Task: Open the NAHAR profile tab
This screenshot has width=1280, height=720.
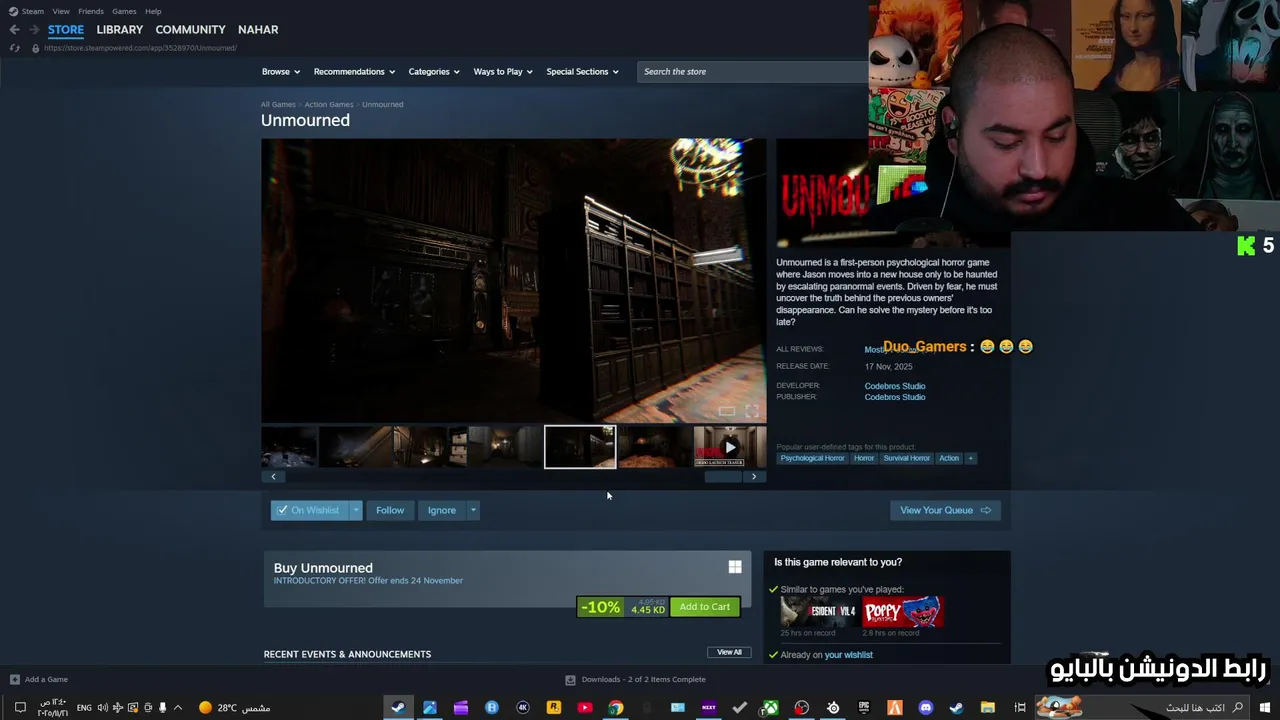Action: tap(258, 30)
